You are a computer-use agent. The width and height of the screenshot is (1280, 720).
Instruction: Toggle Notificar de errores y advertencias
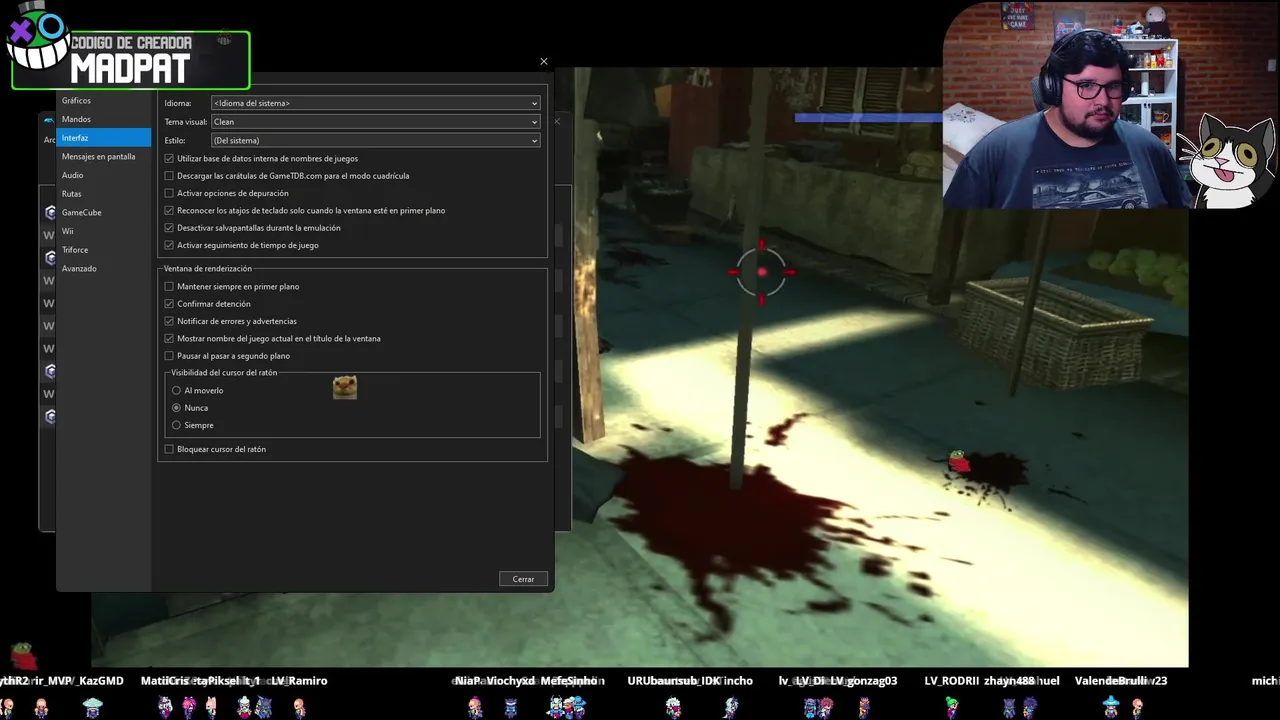[x=169, y=321]
